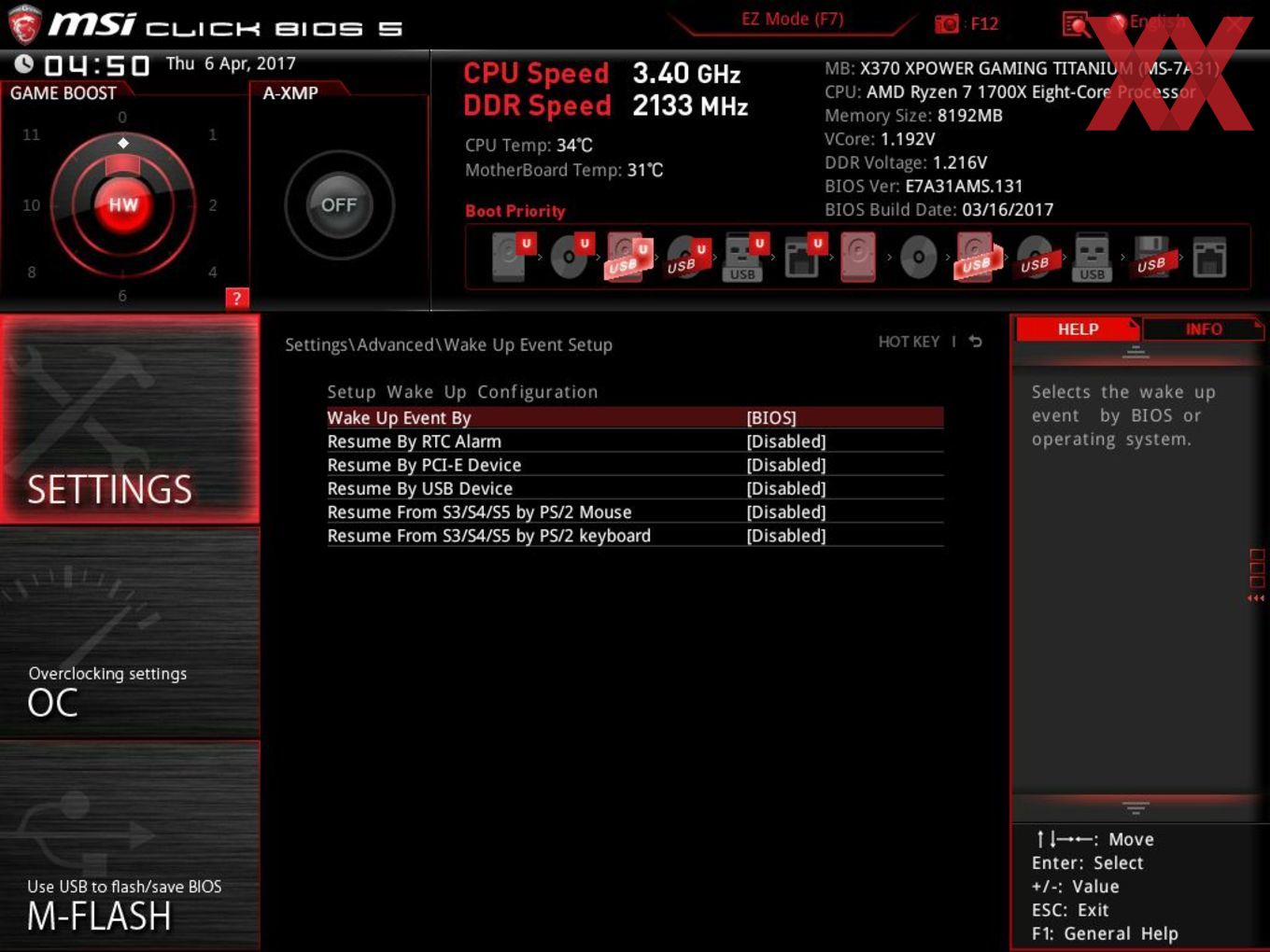Click the back arrow next to HOT KEY
Viewport: 1270px width, 952px height.
pos(975,342)
